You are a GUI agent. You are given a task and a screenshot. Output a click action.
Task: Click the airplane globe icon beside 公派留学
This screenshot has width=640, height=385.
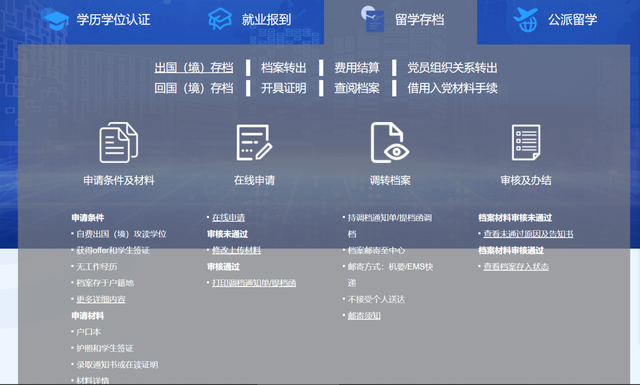[526, 19]
